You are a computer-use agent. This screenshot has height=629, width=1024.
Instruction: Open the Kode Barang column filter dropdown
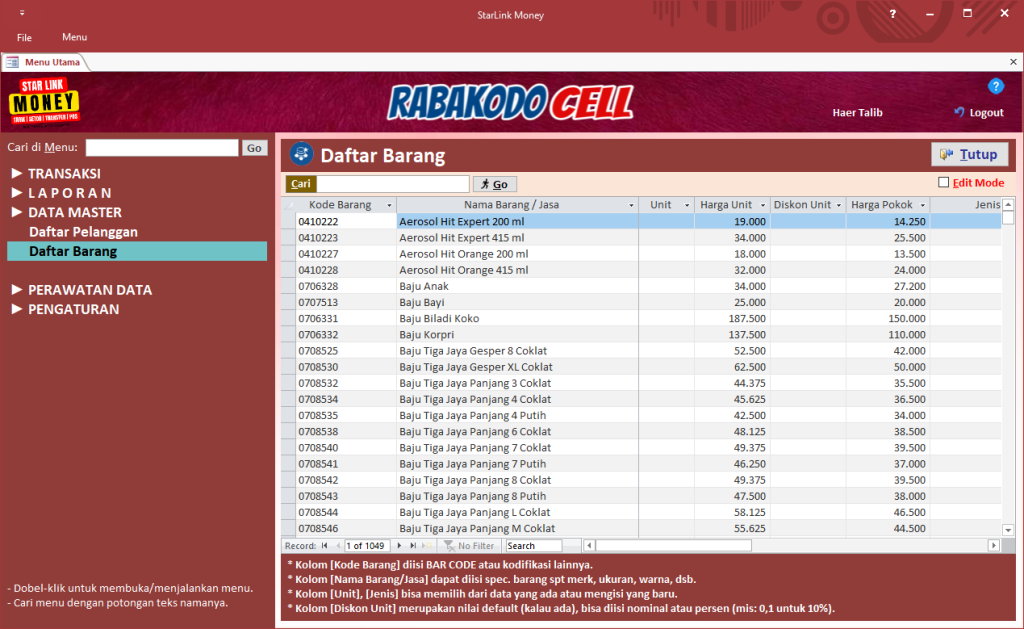[389, 205]
